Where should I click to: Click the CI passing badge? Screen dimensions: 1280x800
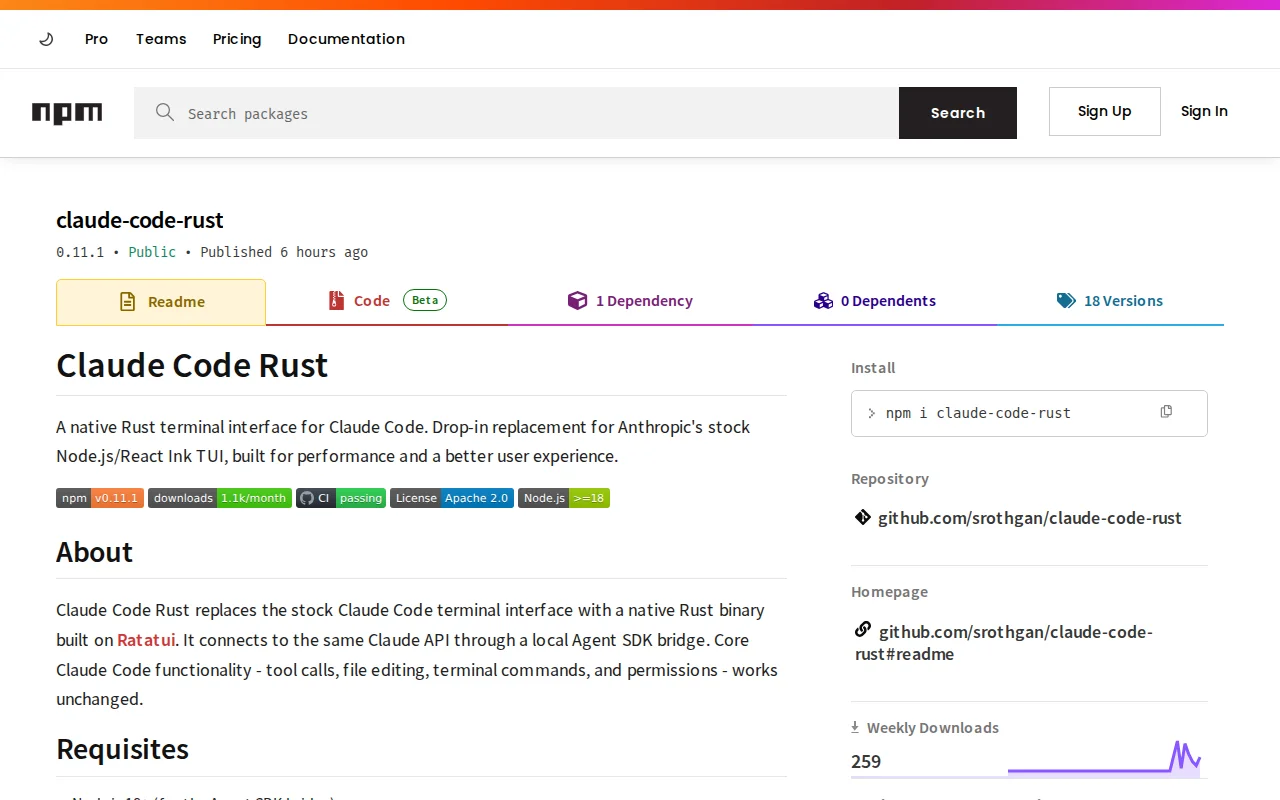pos(341,498)
